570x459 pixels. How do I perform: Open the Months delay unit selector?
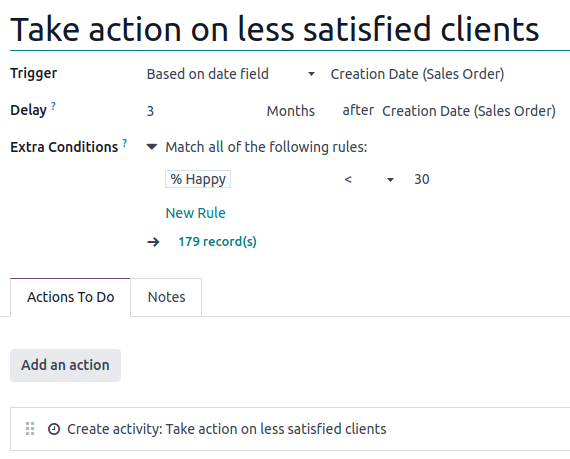pyautogui.click(x=291, y=111)
